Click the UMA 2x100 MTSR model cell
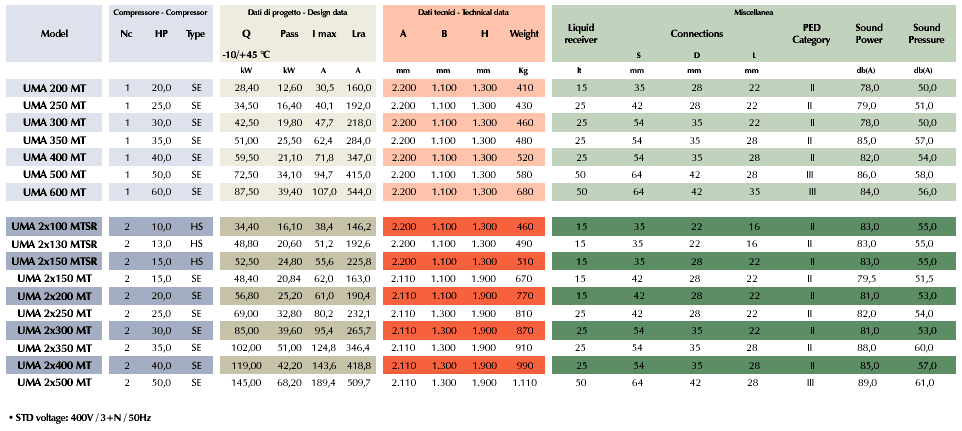 coord(54,227)
